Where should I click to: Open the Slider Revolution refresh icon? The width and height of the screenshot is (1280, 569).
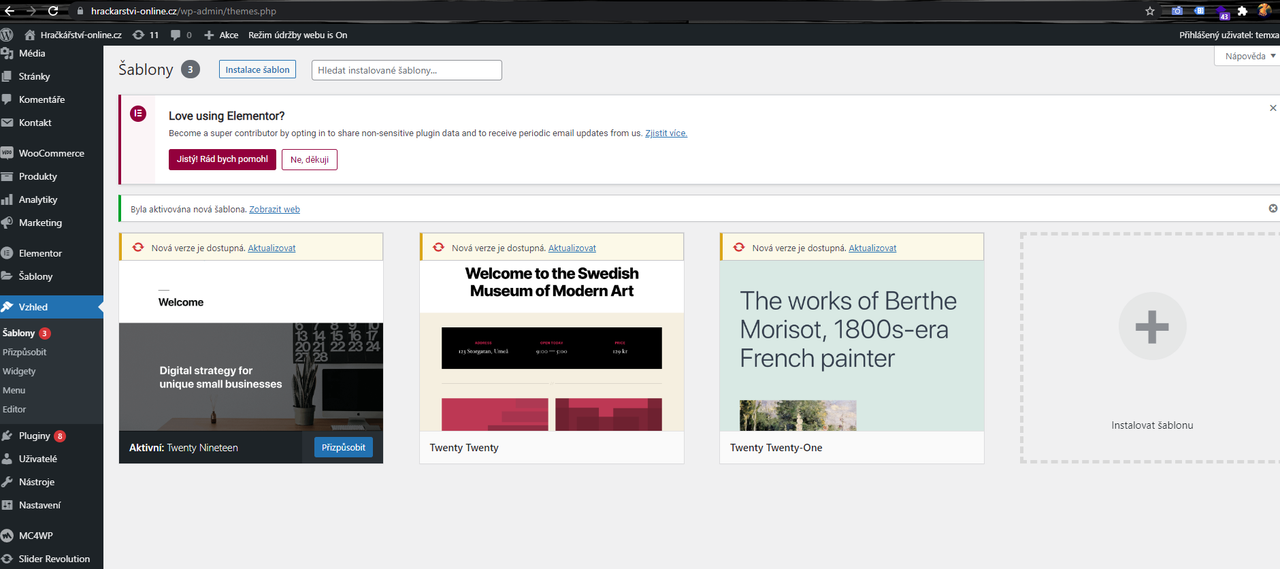[x=8, y=559]
